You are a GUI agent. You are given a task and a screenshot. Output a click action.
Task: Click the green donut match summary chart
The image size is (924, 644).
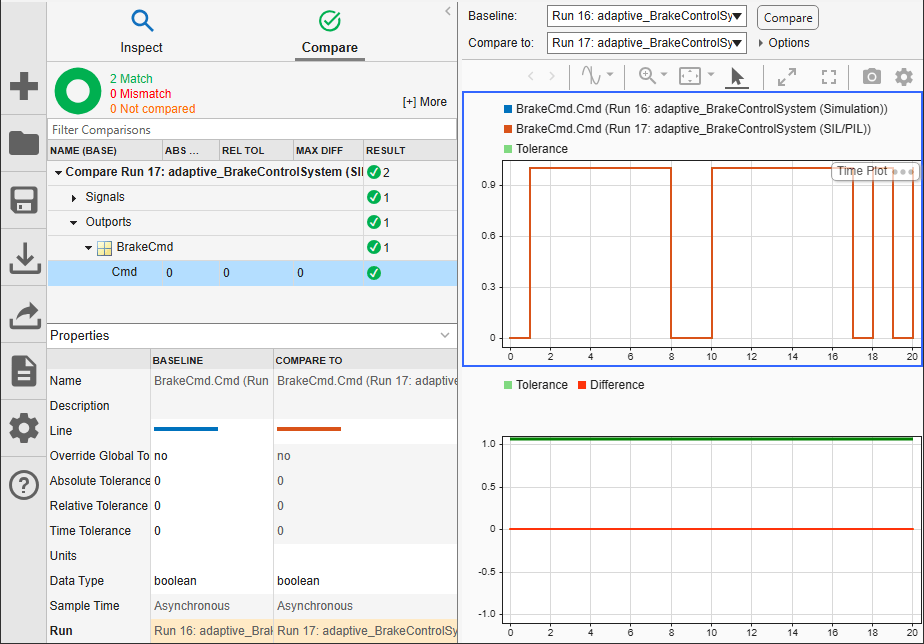click(78, 91)
